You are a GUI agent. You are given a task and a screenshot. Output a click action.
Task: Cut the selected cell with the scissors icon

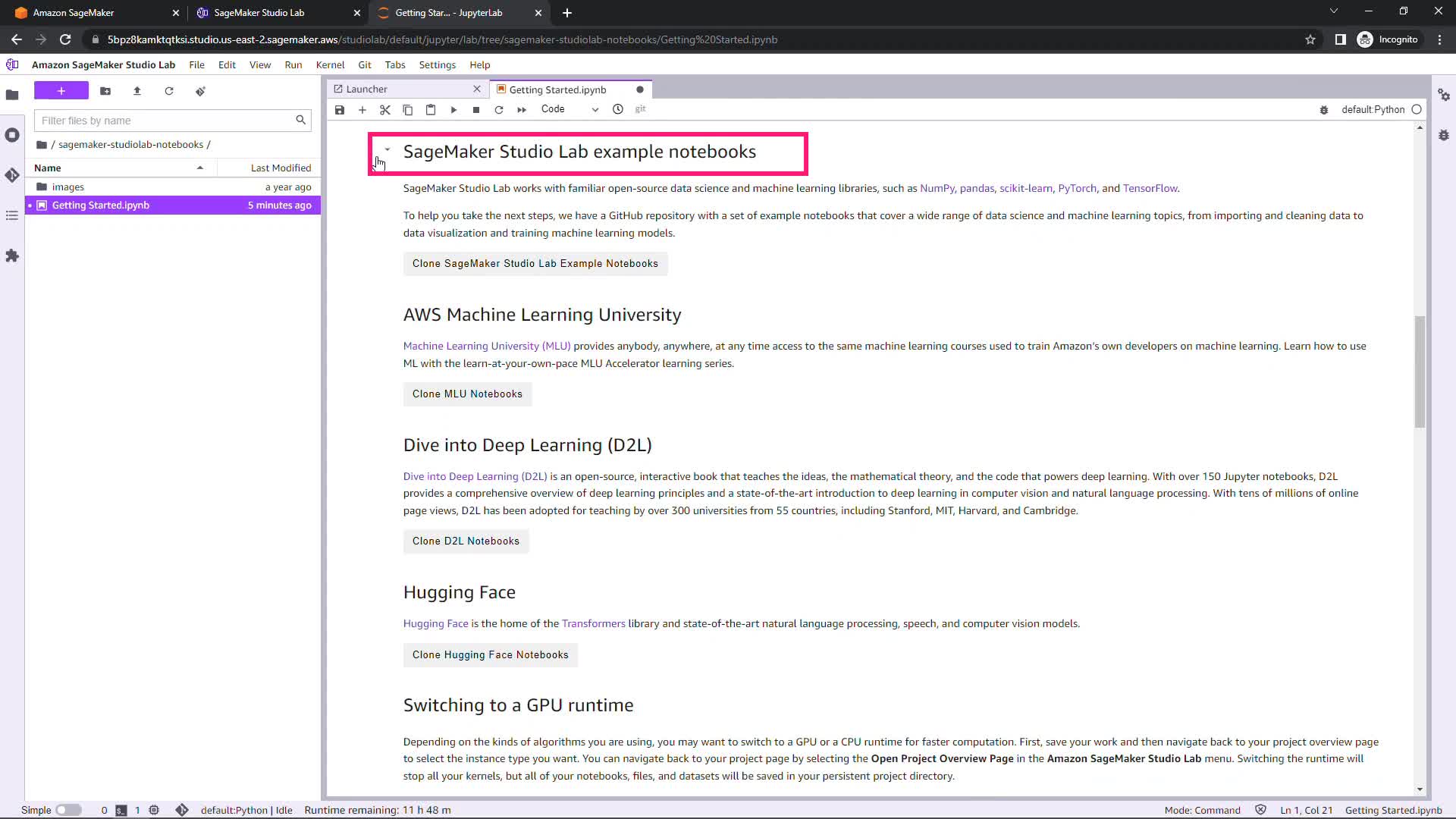click(x=385, y=110)
